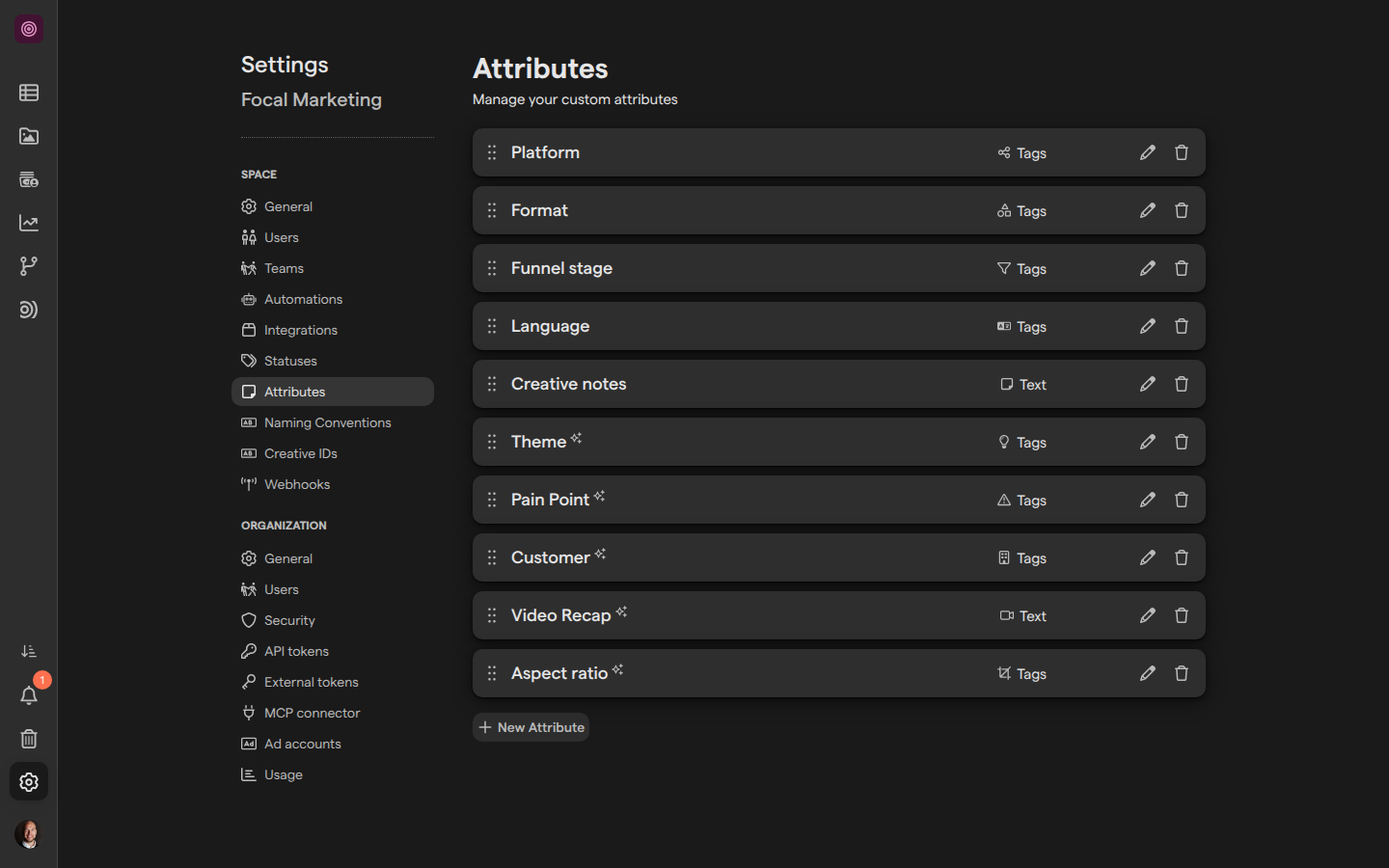Open the user avatar profile
The height and width of the screenshot is (868, 1389).
pos(29,834)
